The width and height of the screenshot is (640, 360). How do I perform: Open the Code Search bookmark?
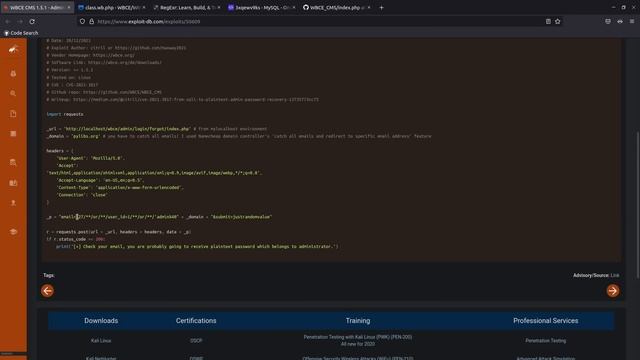21,33
